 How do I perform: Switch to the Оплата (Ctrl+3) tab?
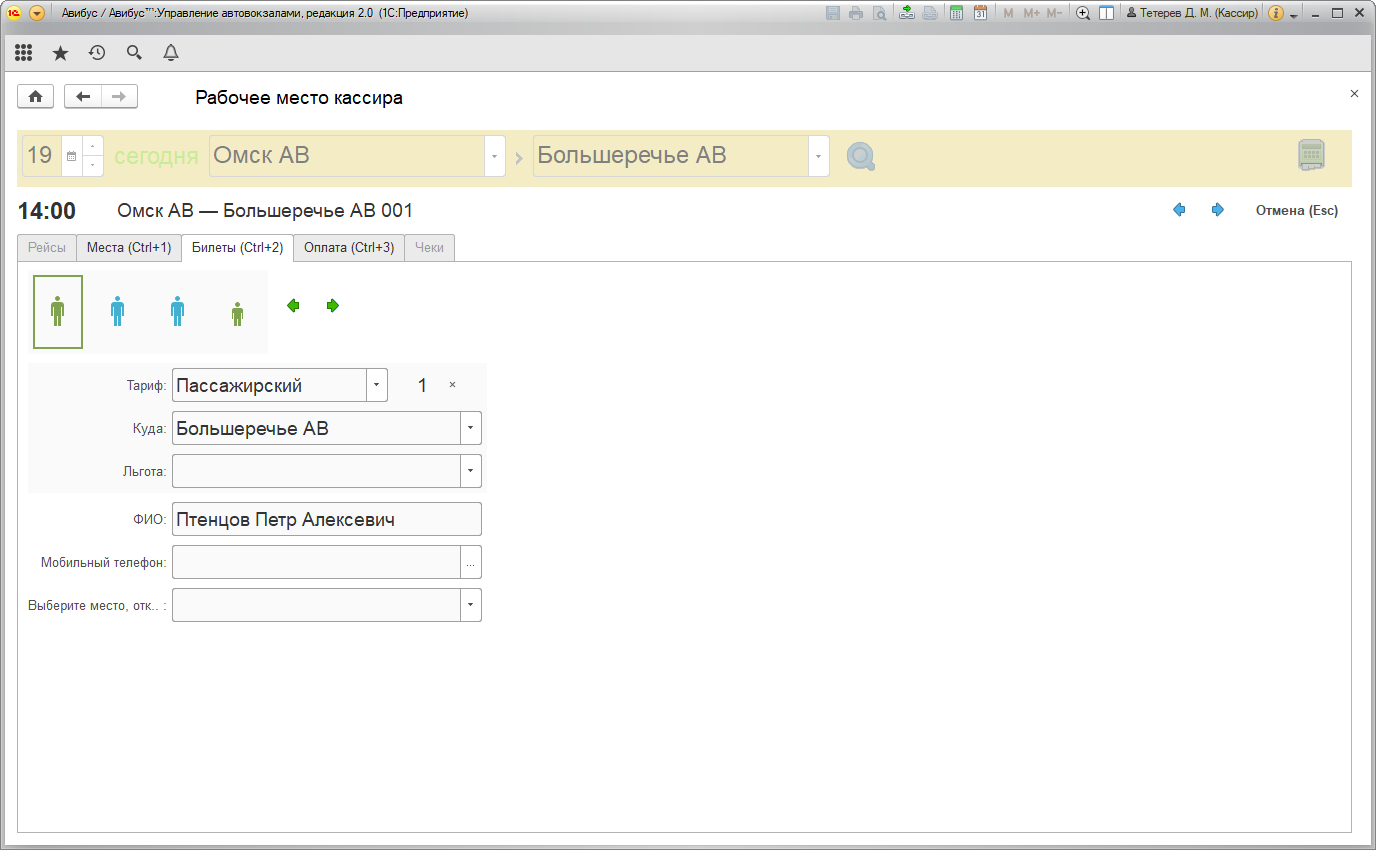tap(348, 248)
